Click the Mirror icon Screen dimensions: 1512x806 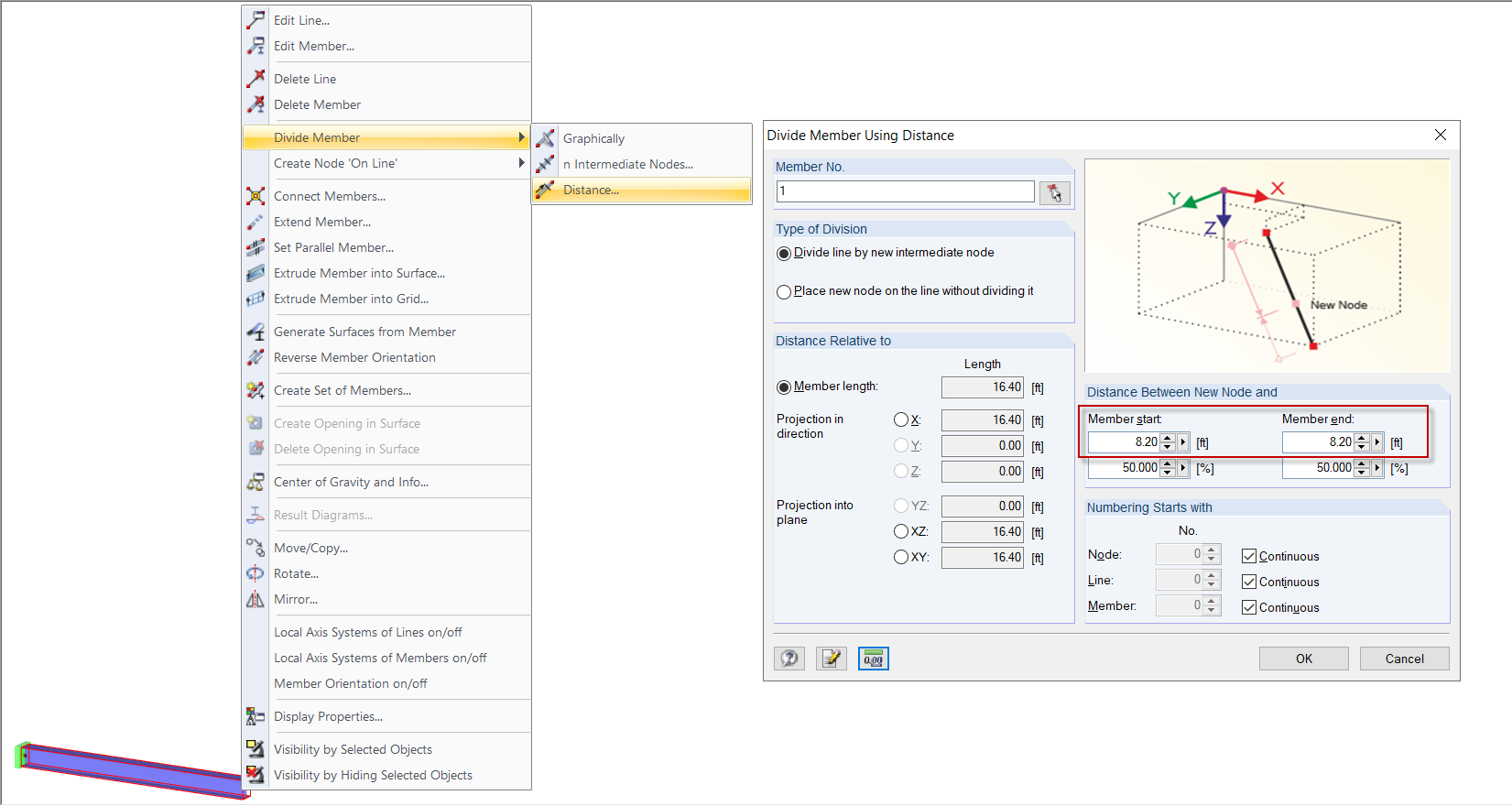click(x=256, y=599)
